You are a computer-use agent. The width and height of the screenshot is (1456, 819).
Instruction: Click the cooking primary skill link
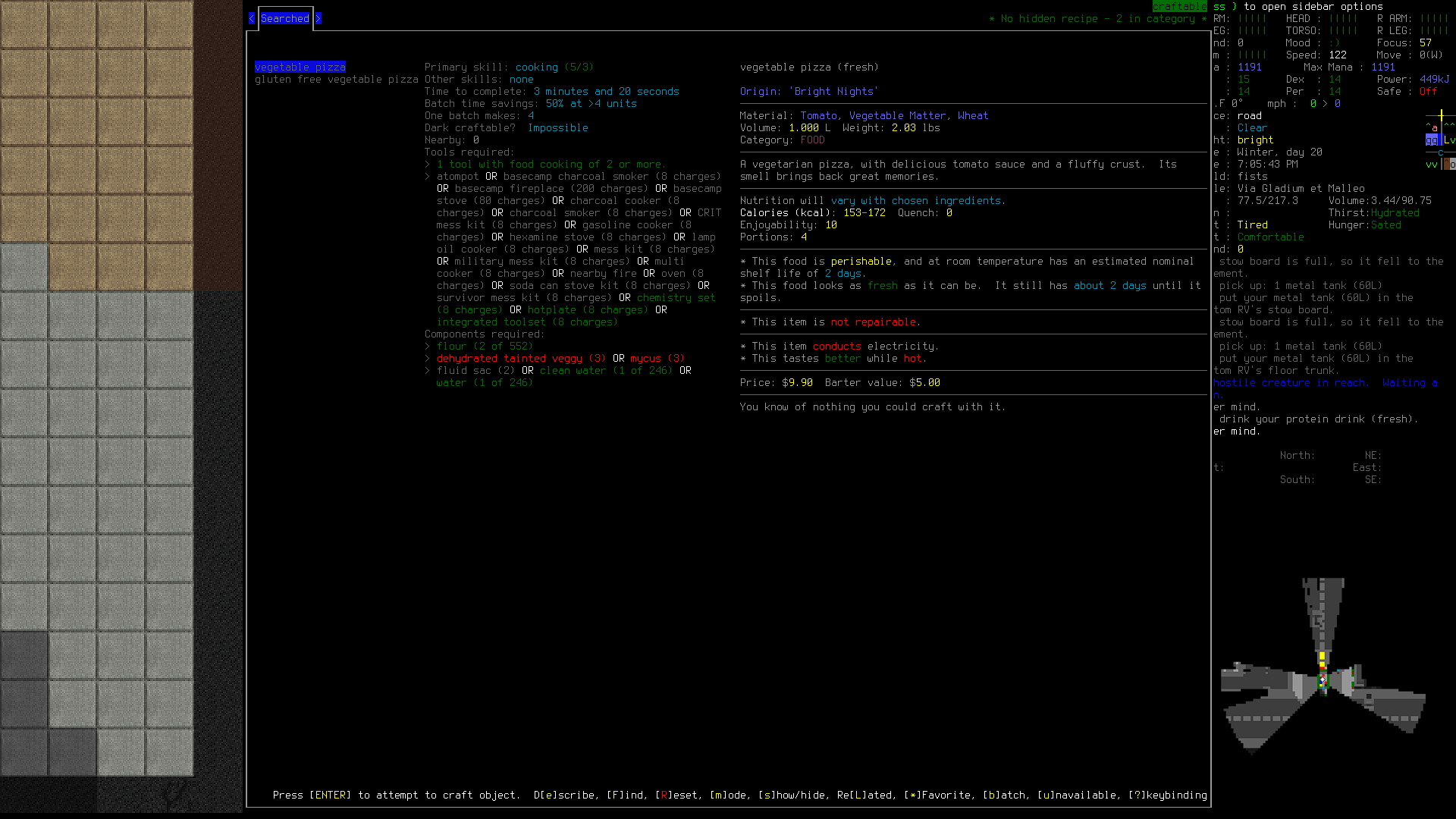point(536,67)
